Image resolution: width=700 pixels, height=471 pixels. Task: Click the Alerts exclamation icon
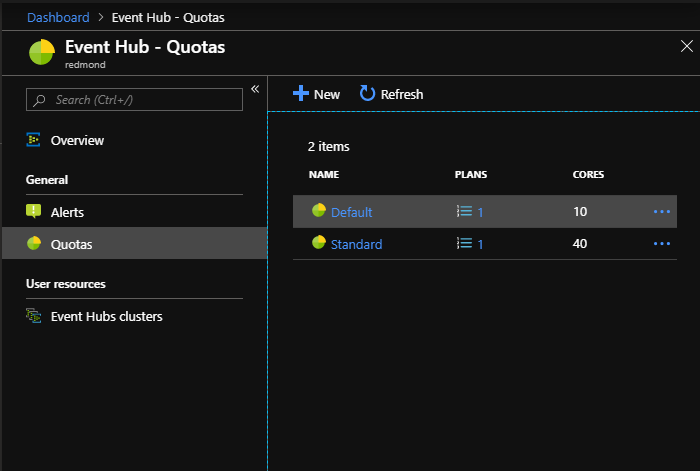(x=33, y=212)
